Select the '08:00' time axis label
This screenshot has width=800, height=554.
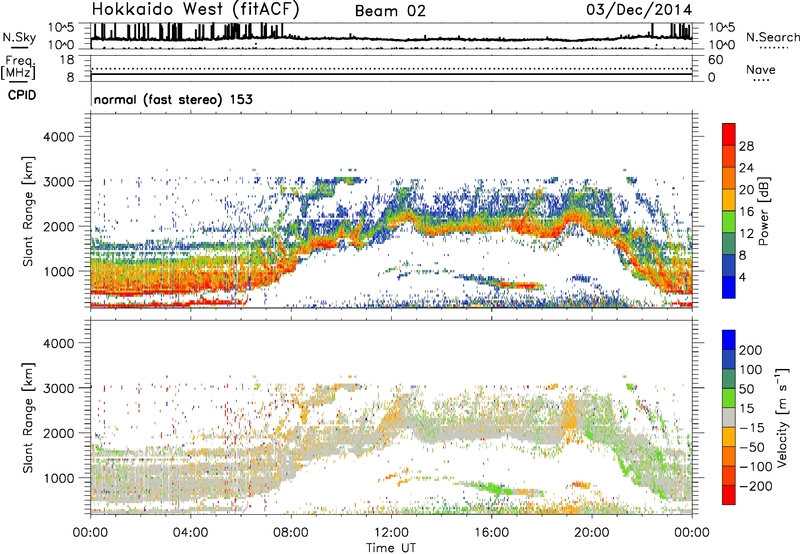(291, 533)
